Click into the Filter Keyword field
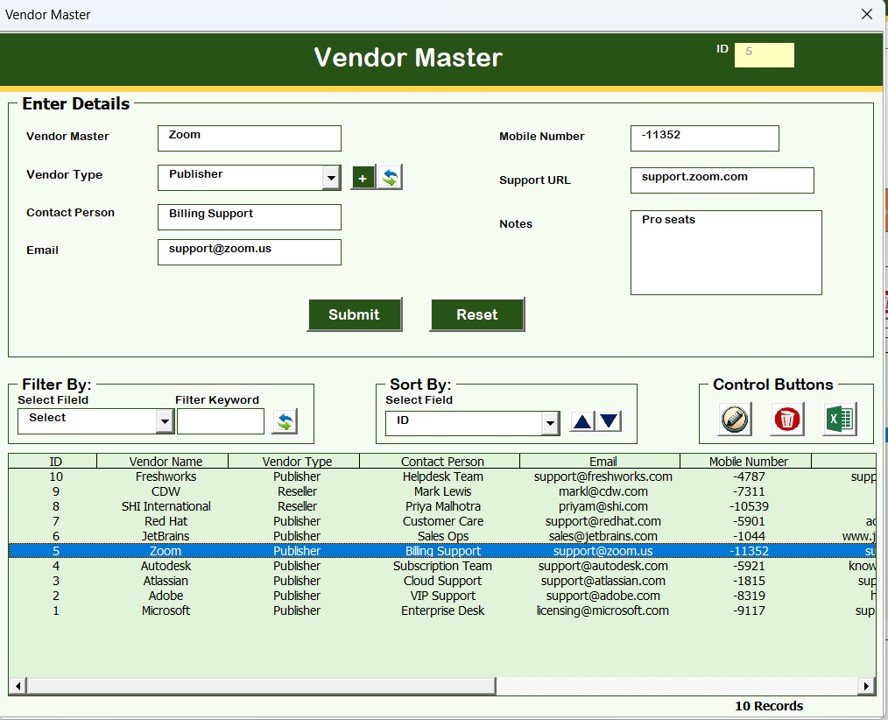888x720 pixels. (x=221, y=422)
